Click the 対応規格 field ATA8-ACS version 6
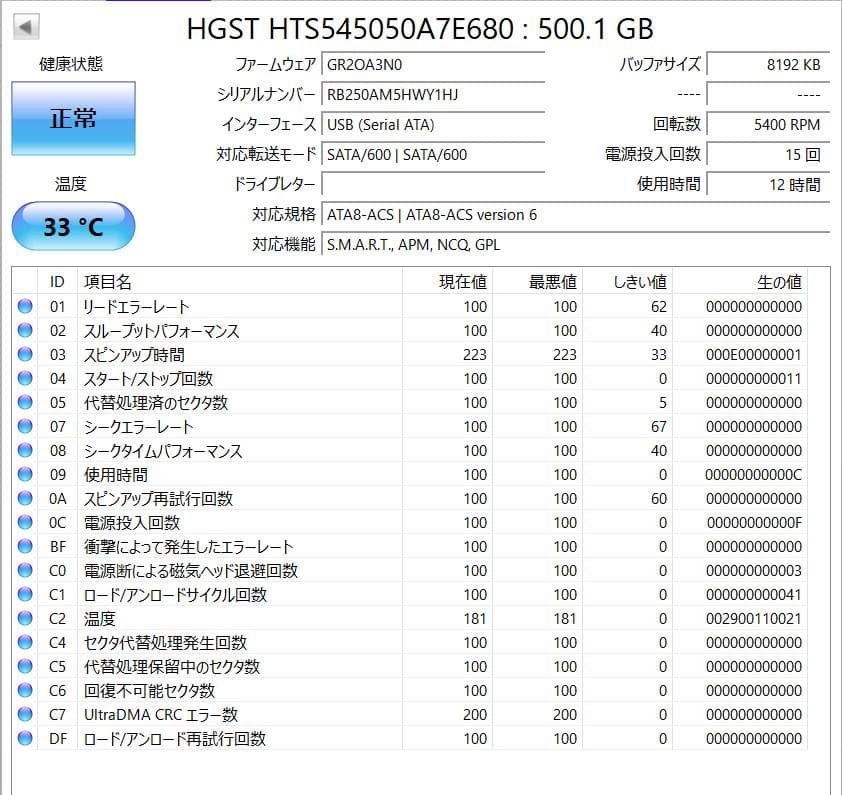This screenshot has width=842, height=795. [576, 215]
